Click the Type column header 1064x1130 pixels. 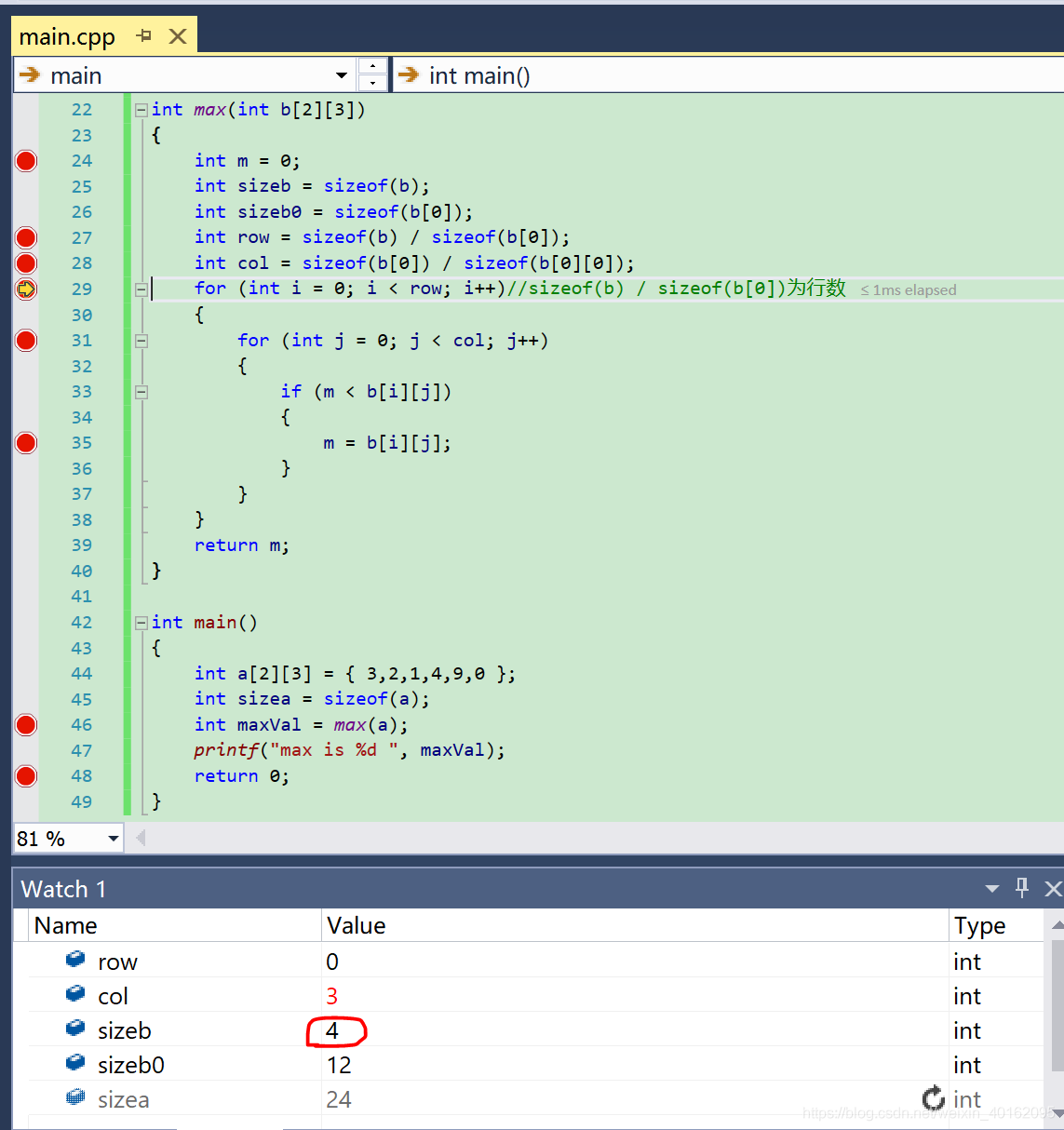click(x=997, y=925)
